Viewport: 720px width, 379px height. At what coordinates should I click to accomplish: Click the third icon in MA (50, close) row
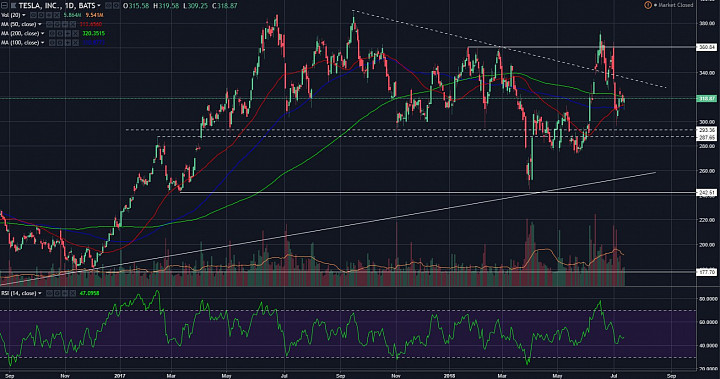click(65, 24)
